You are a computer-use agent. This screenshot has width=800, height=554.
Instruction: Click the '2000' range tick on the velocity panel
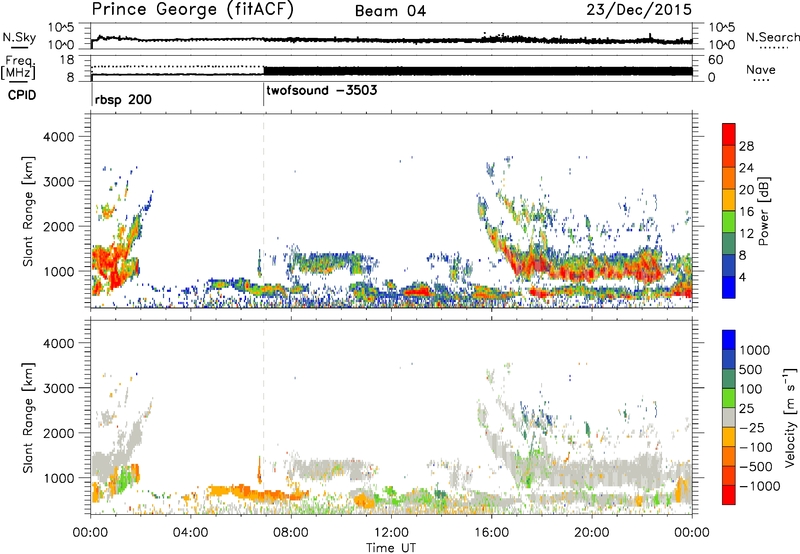click(x=58, y=433)
